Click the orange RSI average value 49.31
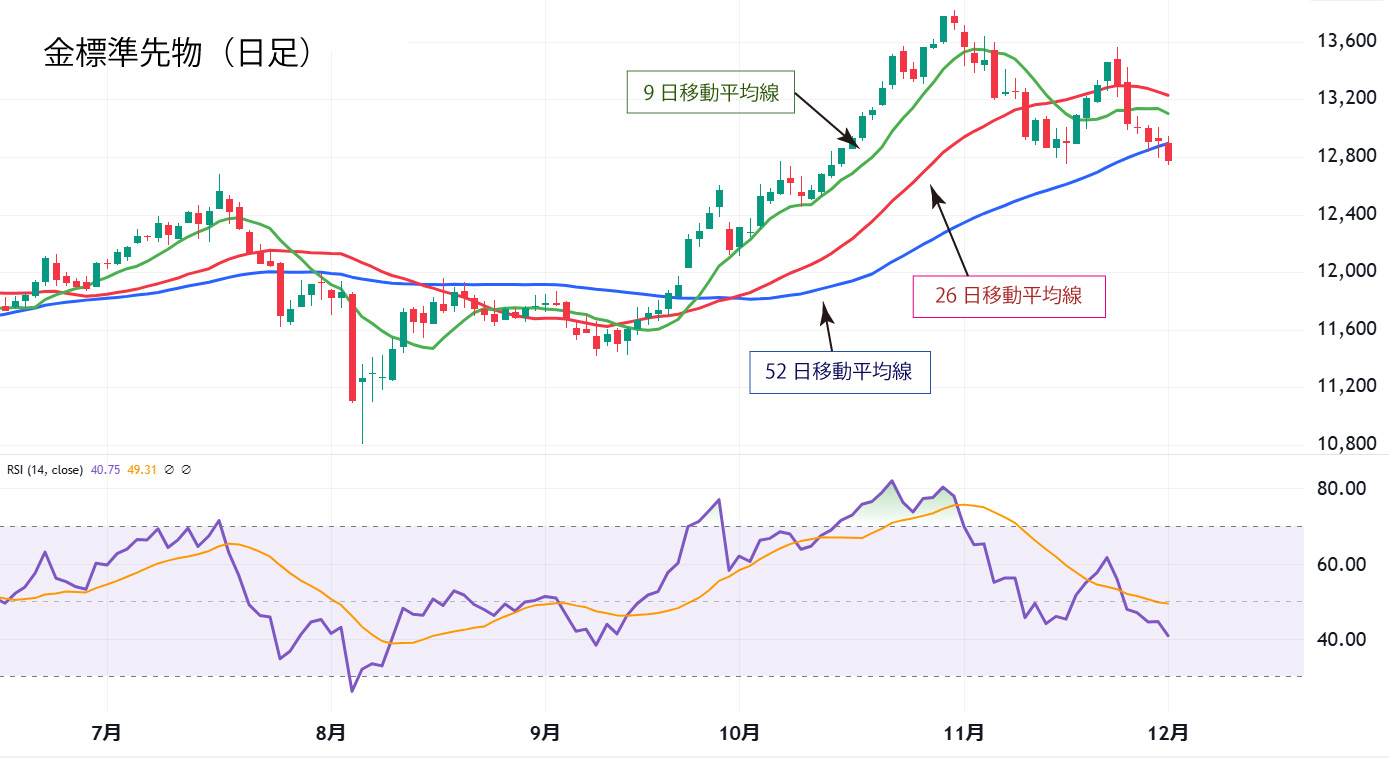This screenshot has height=762, width=1389. tap(143, 469)
